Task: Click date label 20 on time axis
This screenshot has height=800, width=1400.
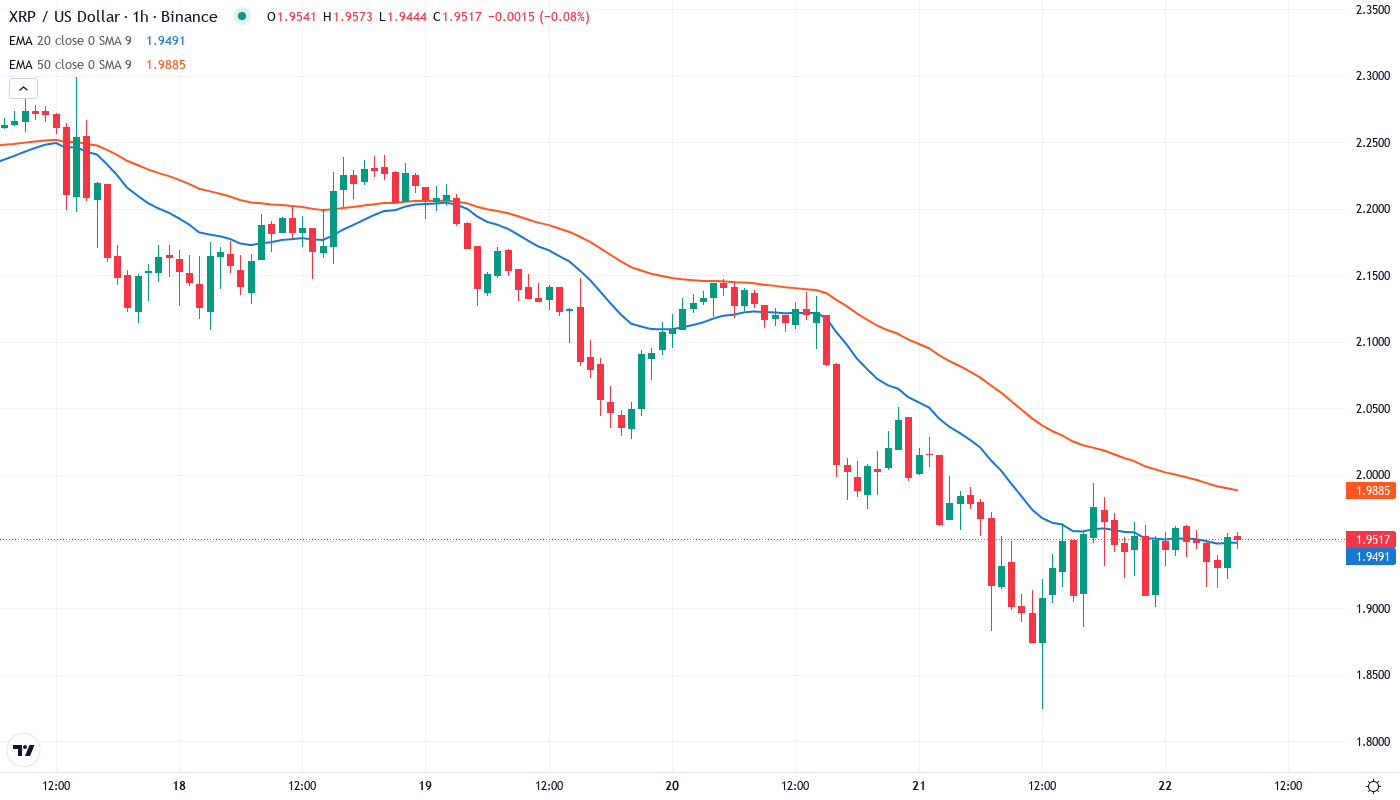Action: click(672, 786)
